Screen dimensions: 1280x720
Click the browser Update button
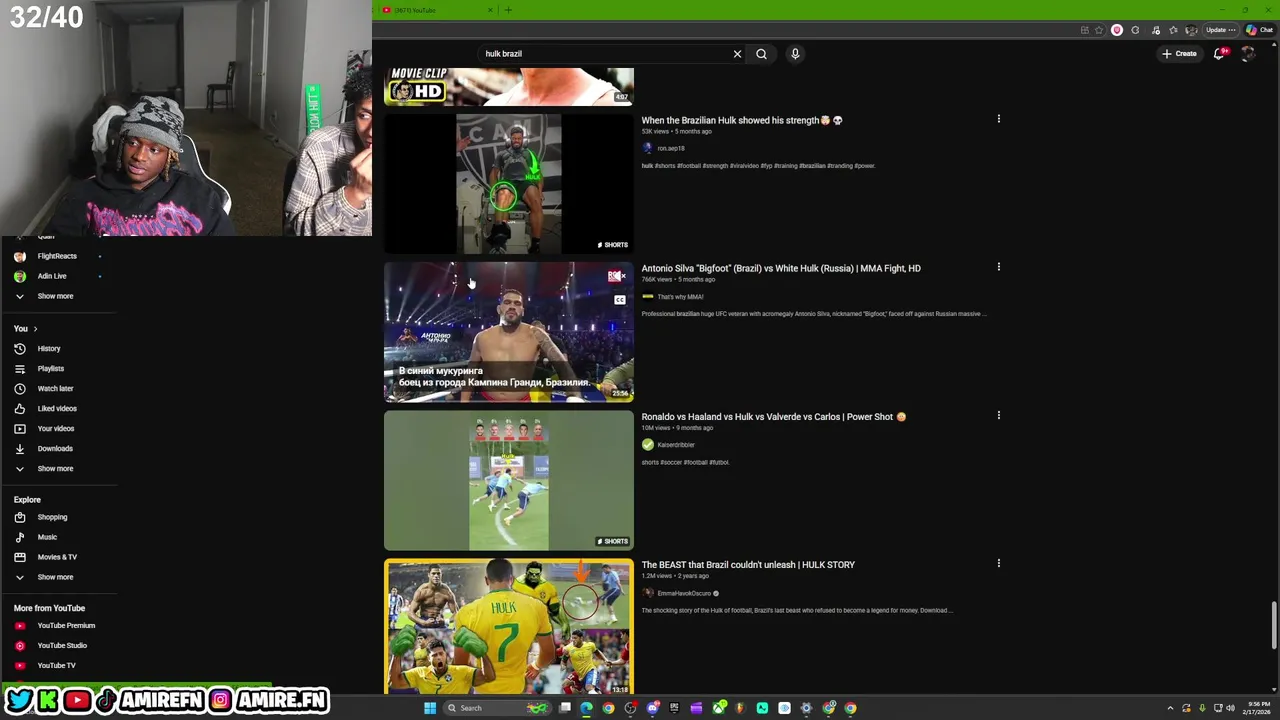pos(1221,30)
